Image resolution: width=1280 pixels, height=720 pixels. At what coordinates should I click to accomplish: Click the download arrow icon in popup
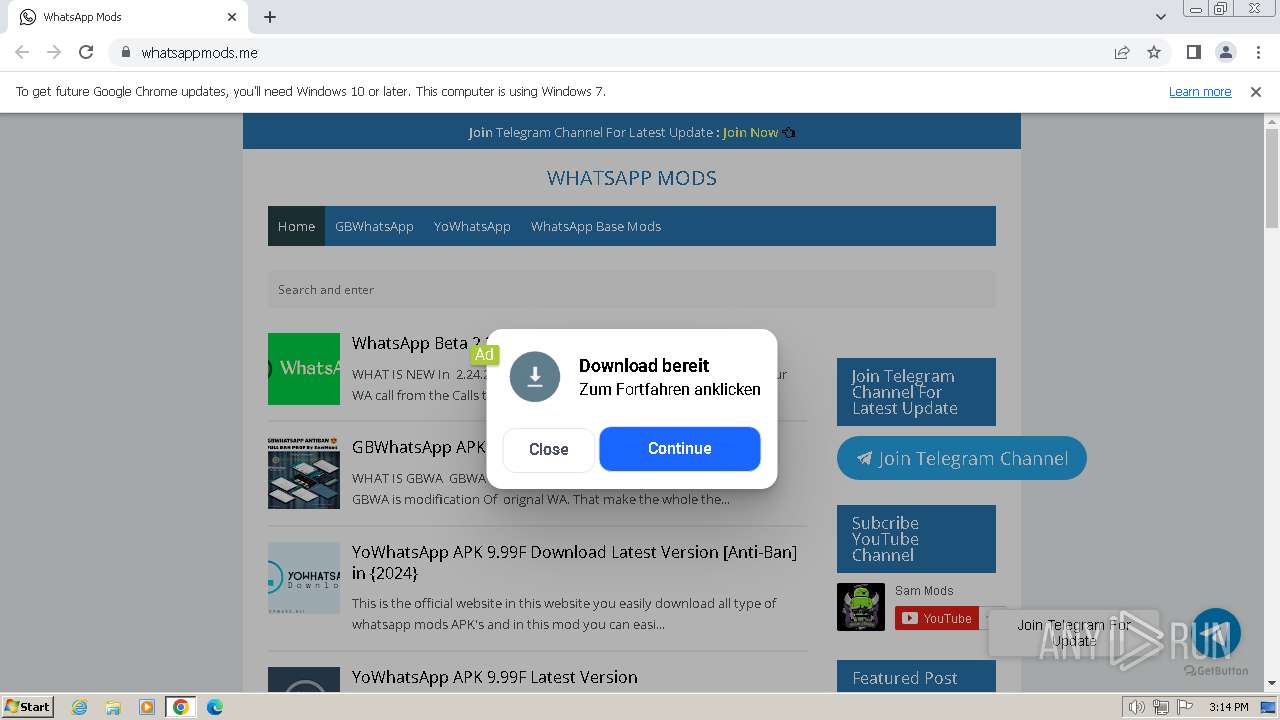tap(535, 377)
